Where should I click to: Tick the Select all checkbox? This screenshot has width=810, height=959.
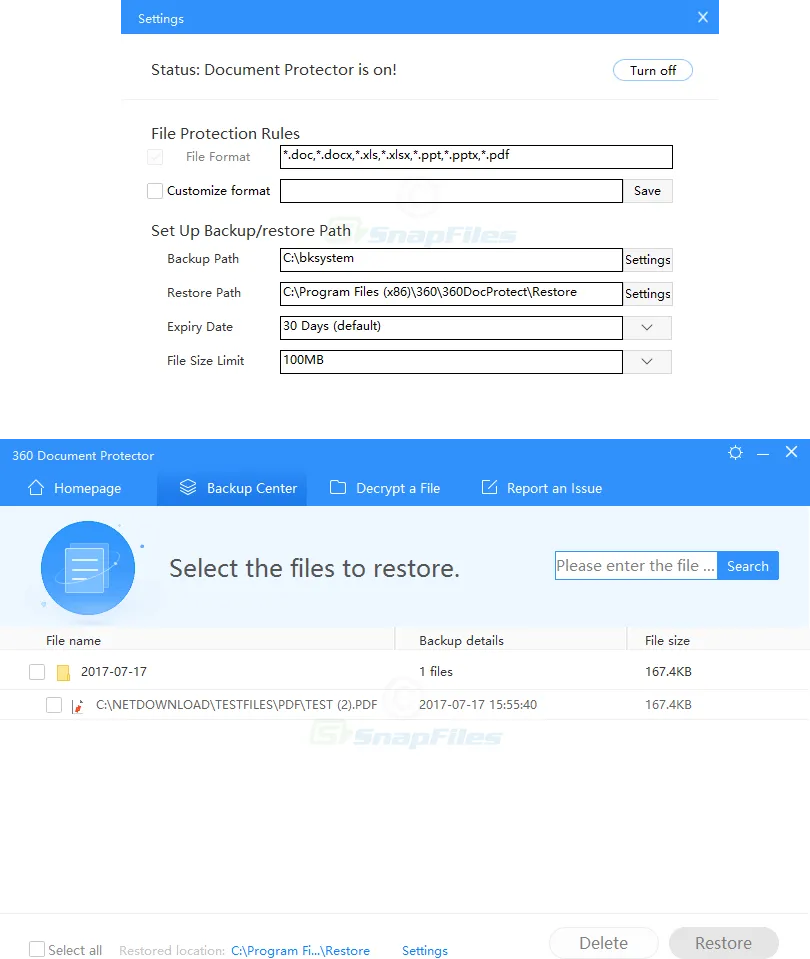coord(37,949)
